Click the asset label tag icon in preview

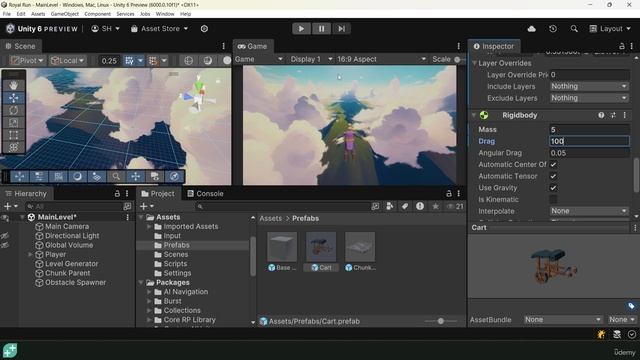click(631, 306)
